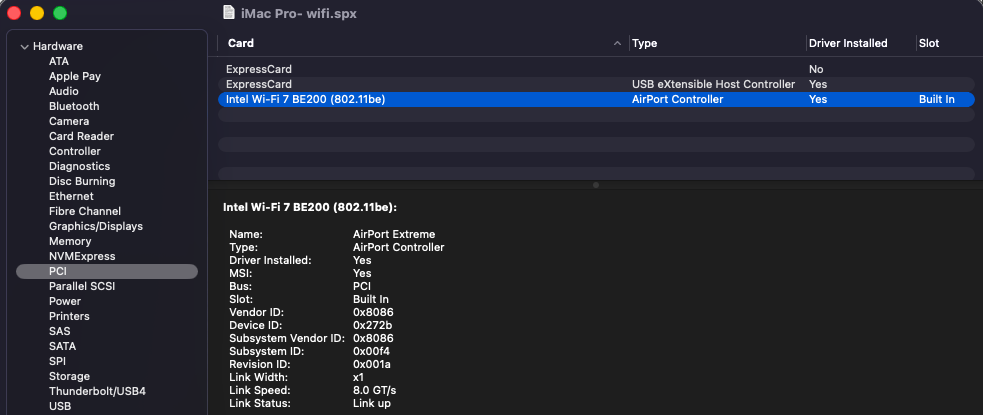
Task: Click the detail heading Intel Wi-Fi 7 BE200
Action: click(310, 208)
